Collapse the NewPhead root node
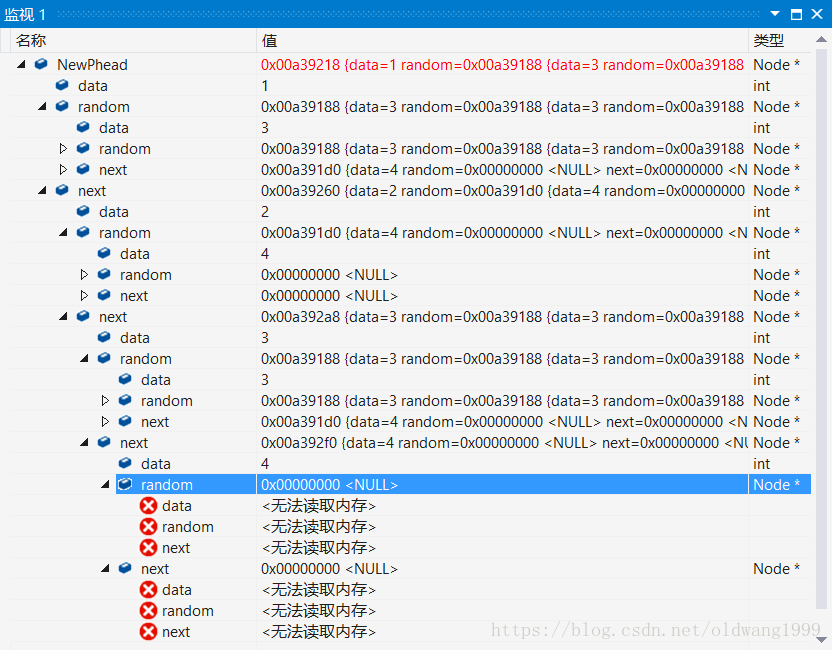The width and height of the screenshot is (832, 650). click(x=21, y=64)
